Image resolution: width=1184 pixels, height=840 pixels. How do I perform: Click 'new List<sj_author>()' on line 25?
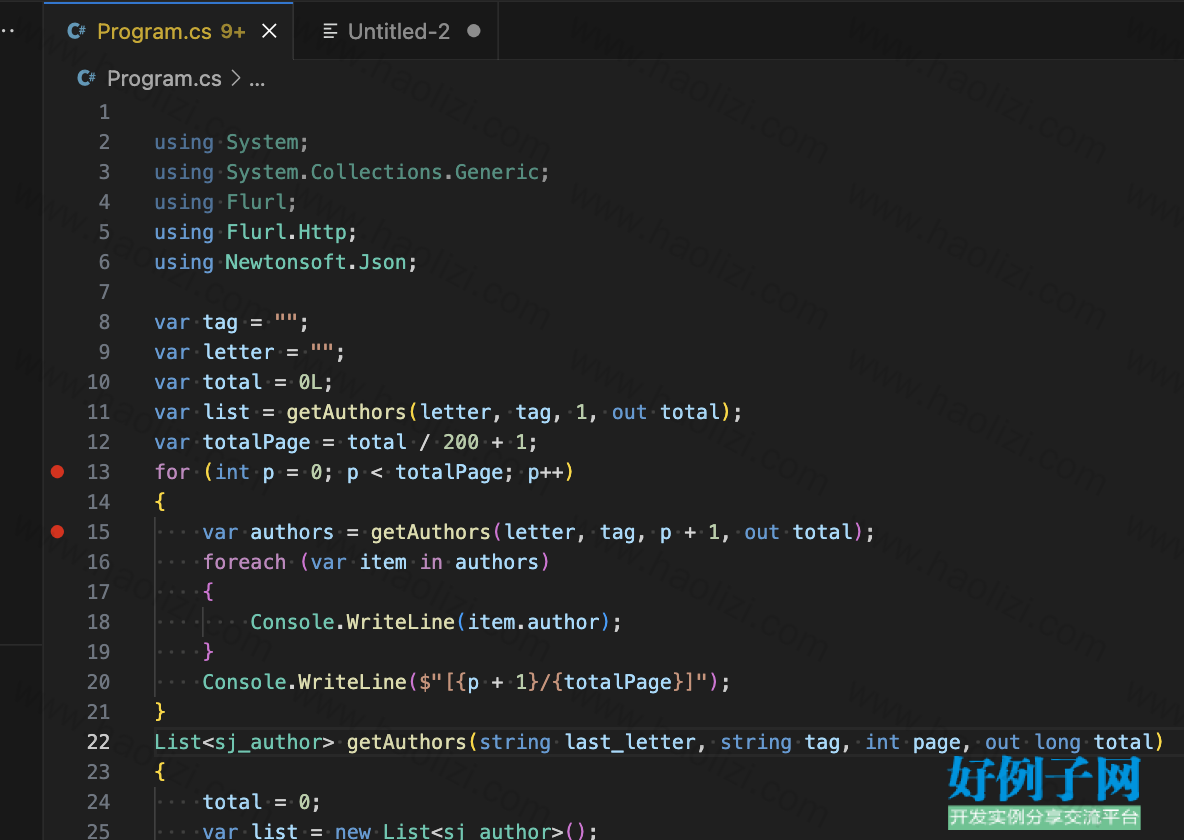coord(460,831)
